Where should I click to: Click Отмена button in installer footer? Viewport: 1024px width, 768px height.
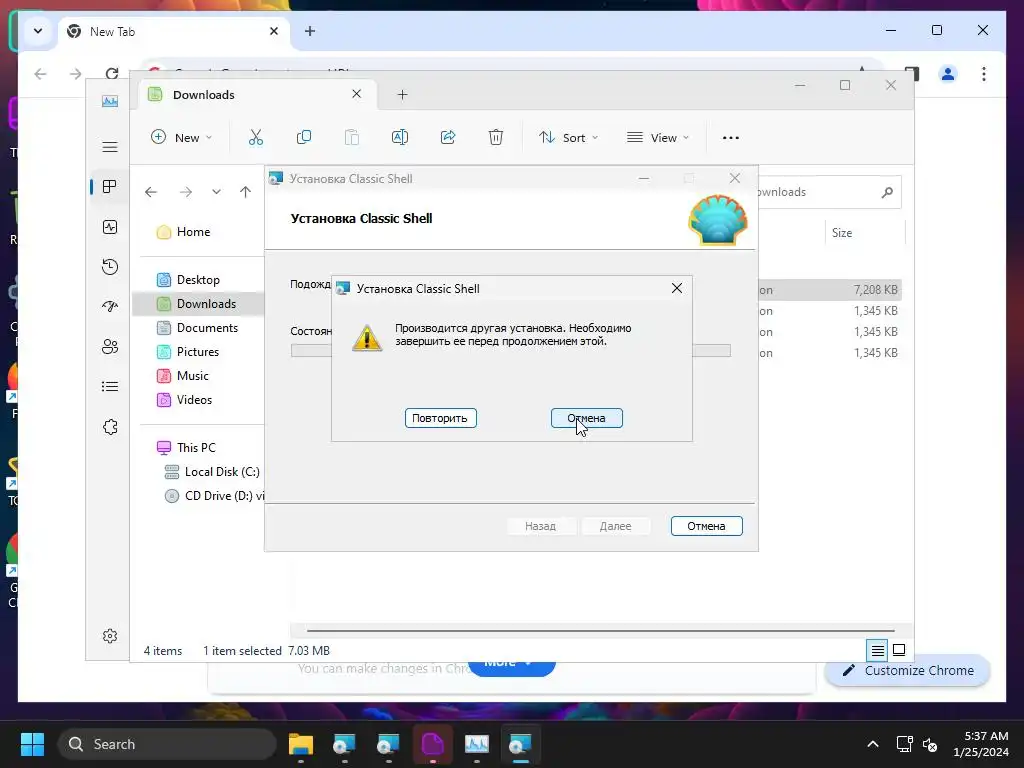click(706, 526)
